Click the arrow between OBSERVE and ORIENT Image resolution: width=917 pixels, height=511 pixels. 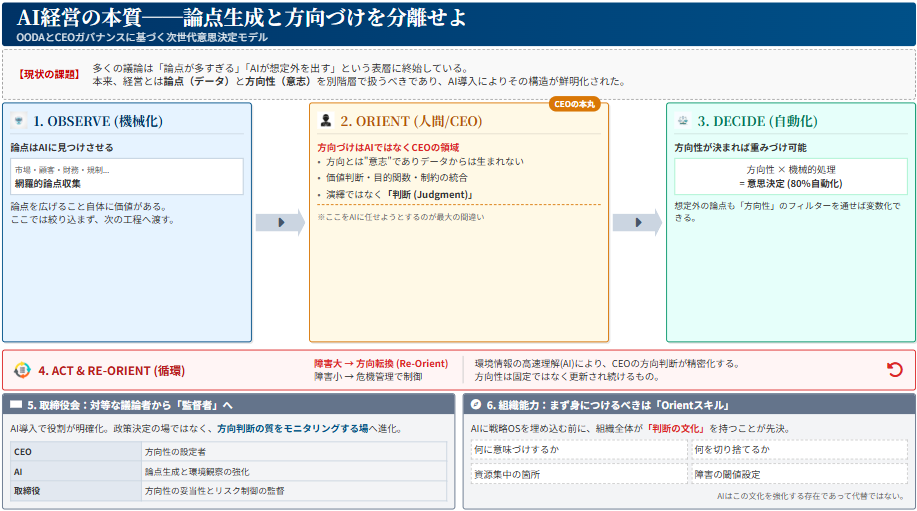[280, 222]
